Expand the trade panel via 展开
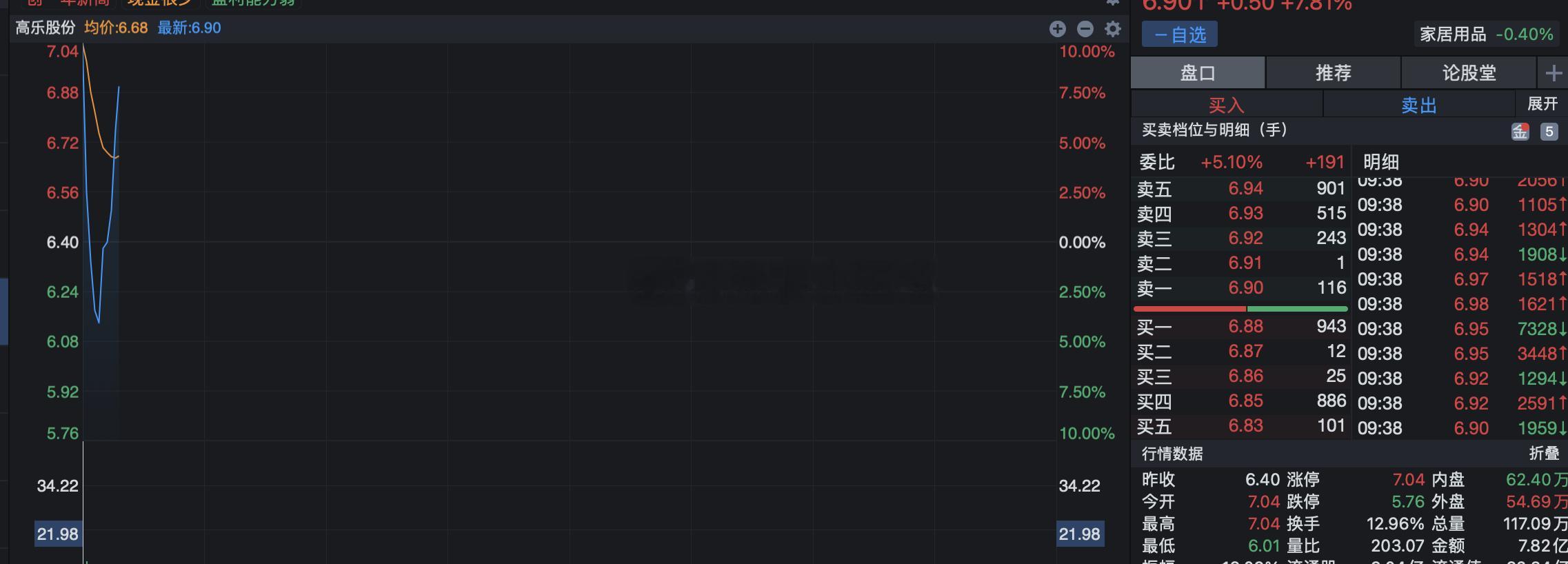The width and height of the screenshot is (1568, 564). point(1542,103)
